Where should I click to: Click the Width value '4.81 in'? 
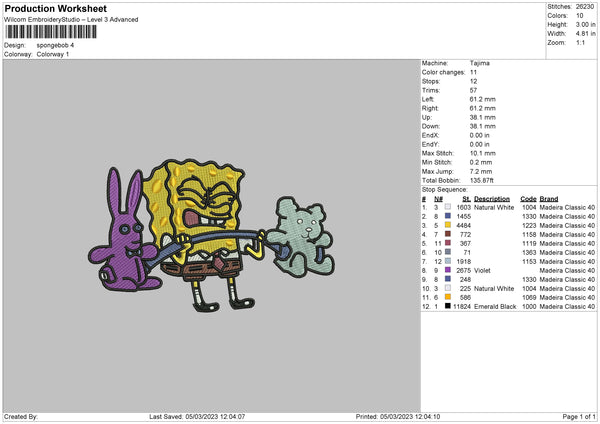tap(585, 34)
